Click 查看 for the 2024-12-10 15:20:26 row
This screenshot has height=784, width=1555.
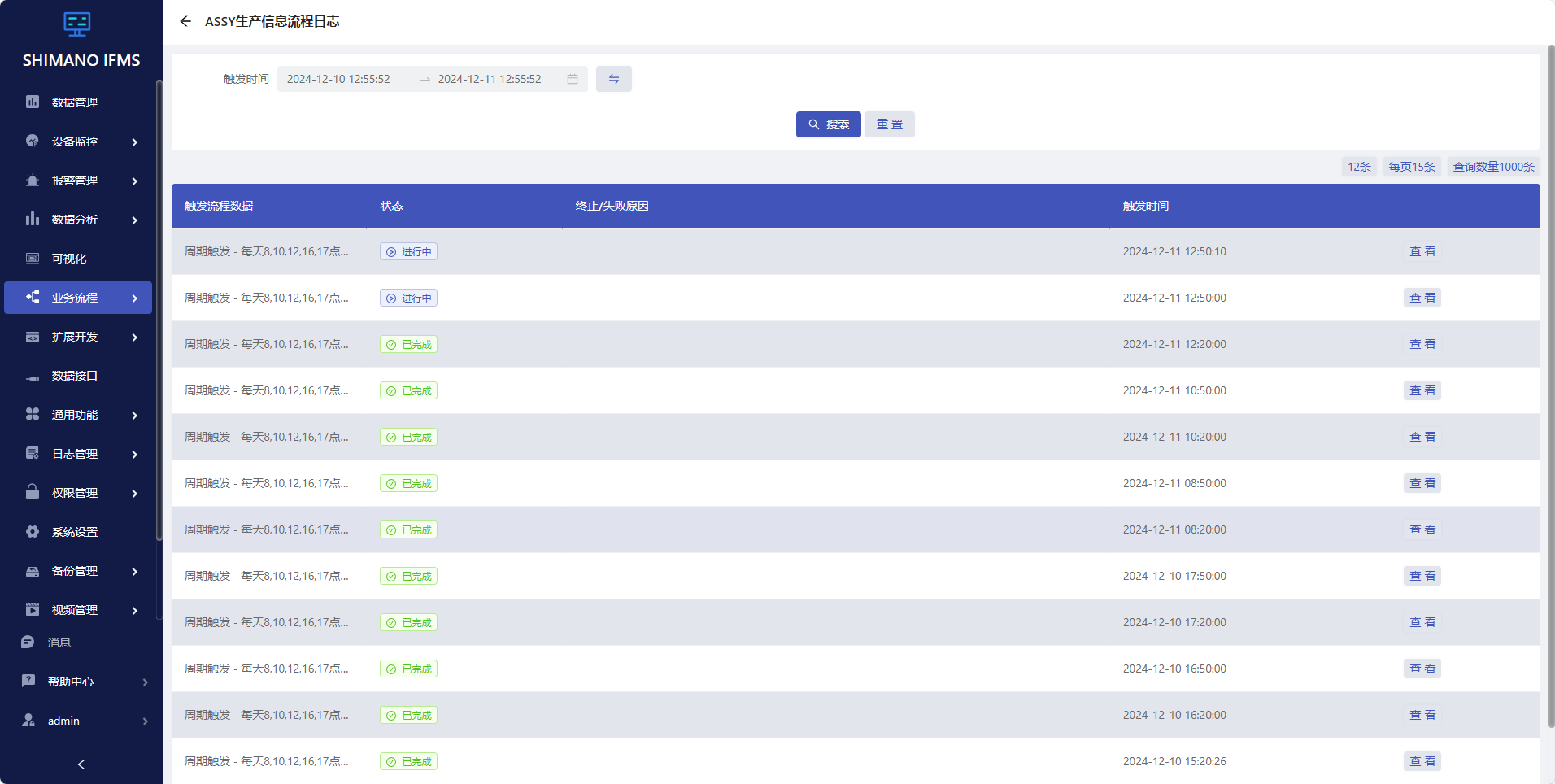pos(1422,761)
